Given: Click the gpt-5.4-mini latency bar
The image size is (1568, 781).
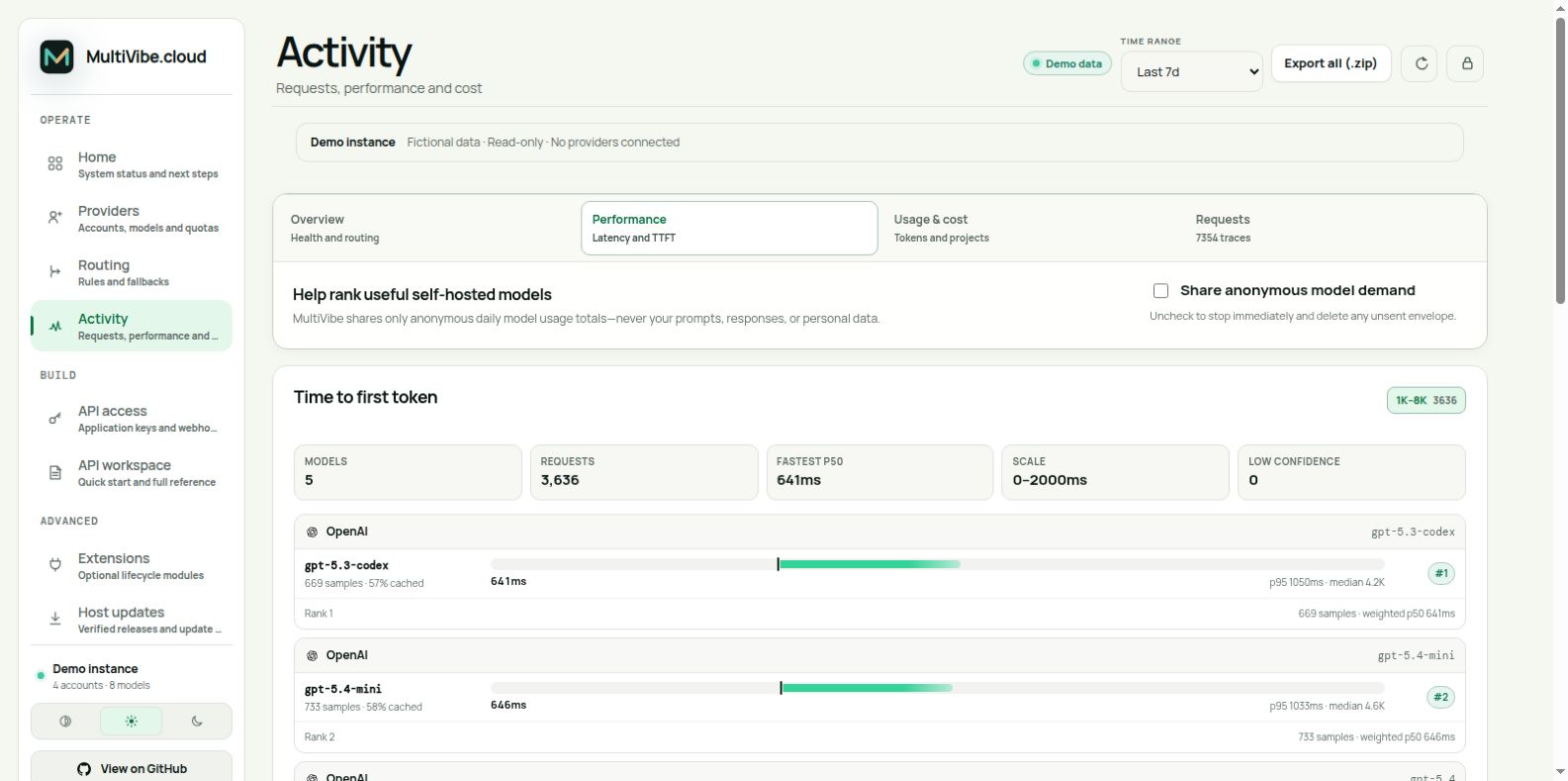Looking at the screenshot, I should click(x=937, y=688).
